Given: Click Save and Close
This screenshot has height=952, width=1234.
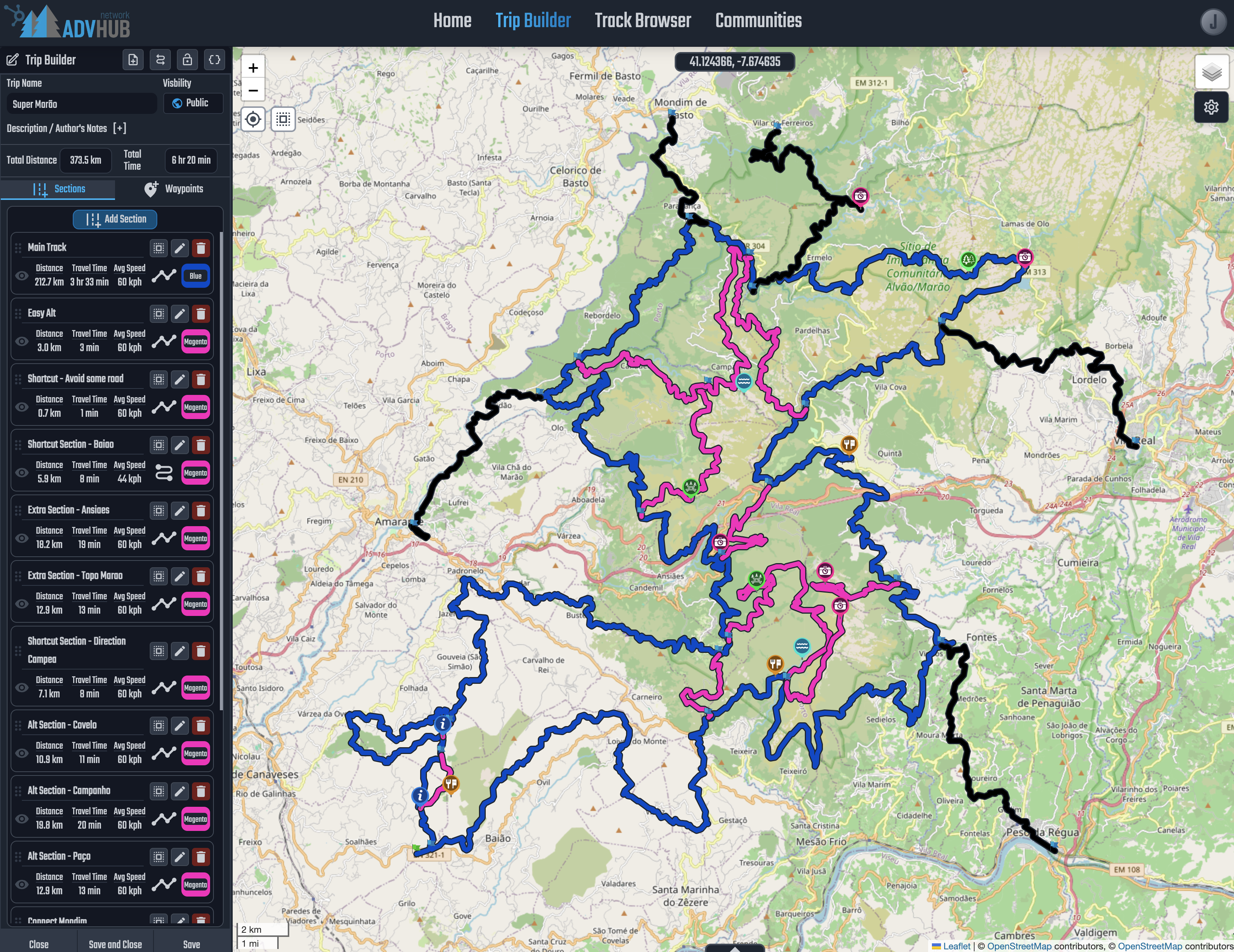Looking at the screenshot, I should click(115, 944).
